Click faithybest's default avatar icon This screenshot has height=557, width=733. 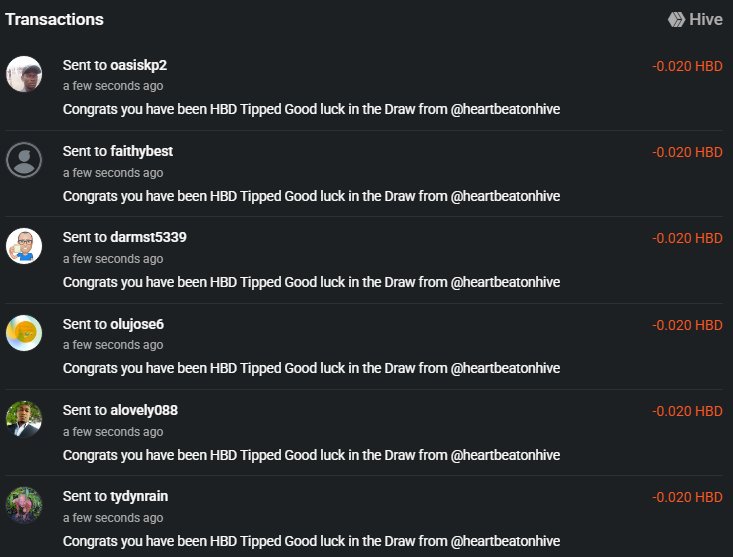[24, 160]
